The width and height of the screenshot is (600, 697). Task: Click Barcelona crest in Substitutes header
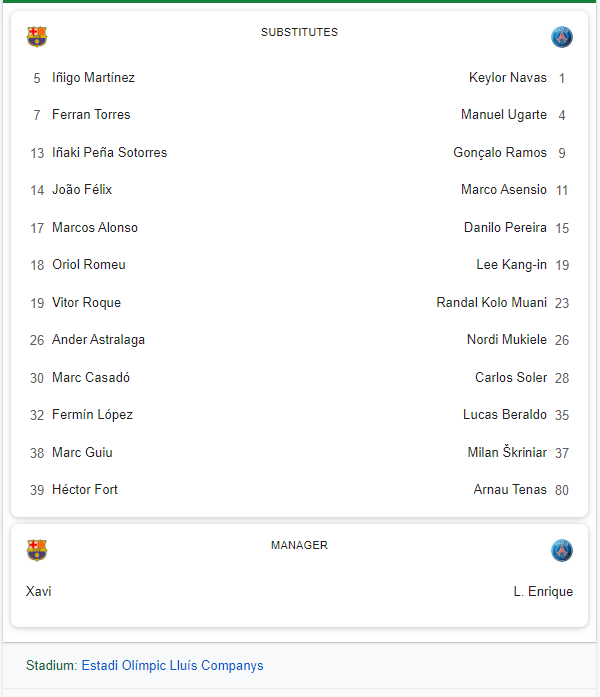[x=37, y=37]
